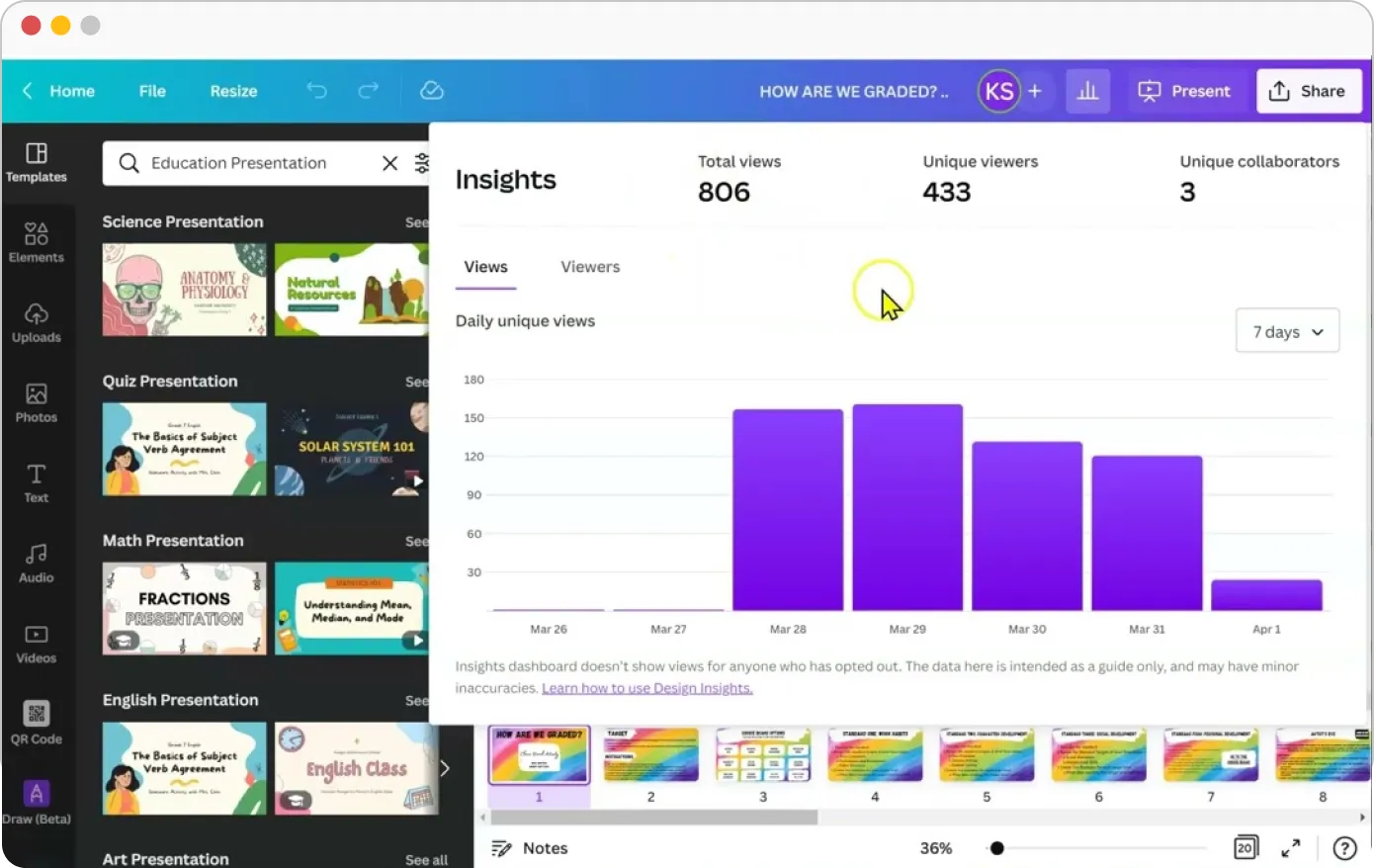The width and height of the screenshot is (1374, 868).
Task: Open the File menu
Action: click(x=151, y=90)
